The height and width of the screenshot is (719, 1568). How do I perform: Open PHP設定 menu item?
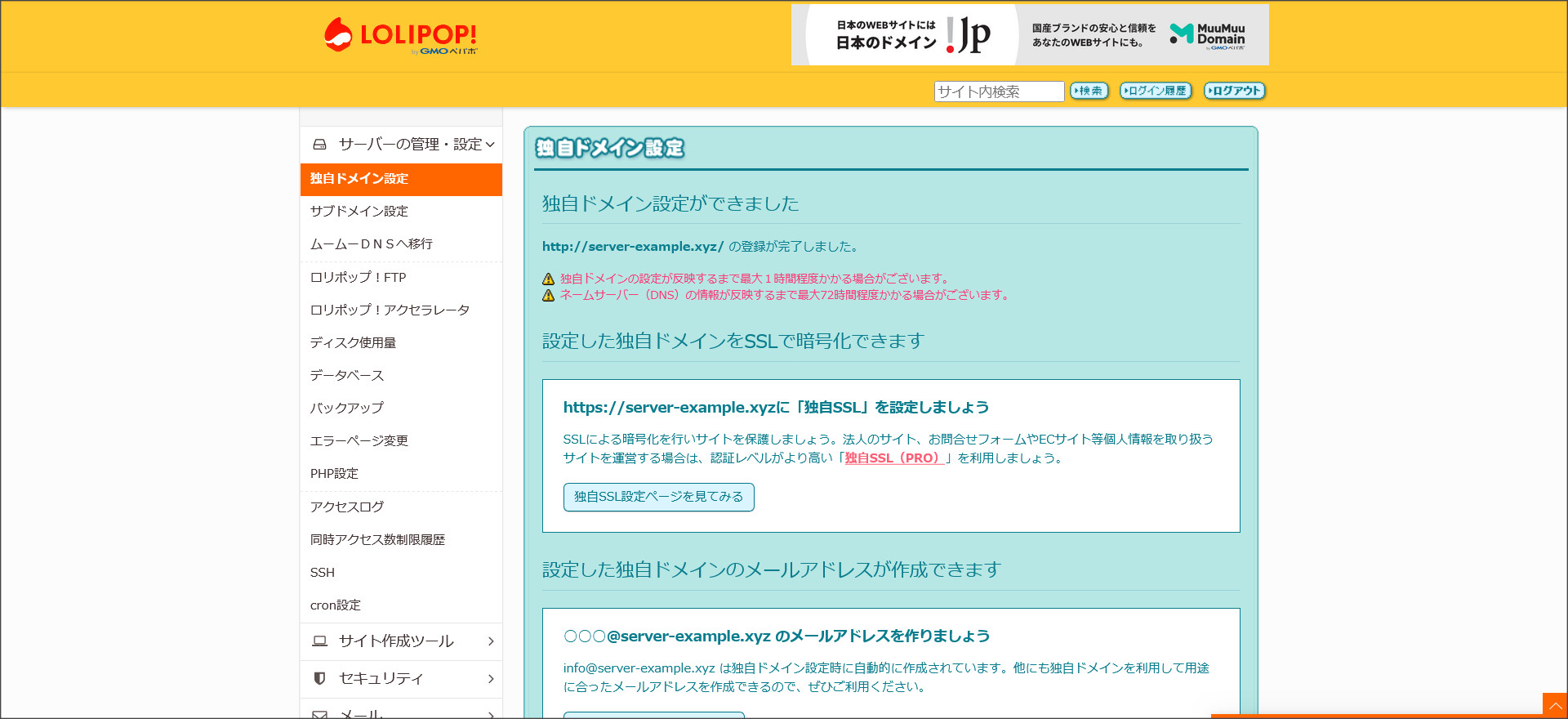(x=401, y=473)
